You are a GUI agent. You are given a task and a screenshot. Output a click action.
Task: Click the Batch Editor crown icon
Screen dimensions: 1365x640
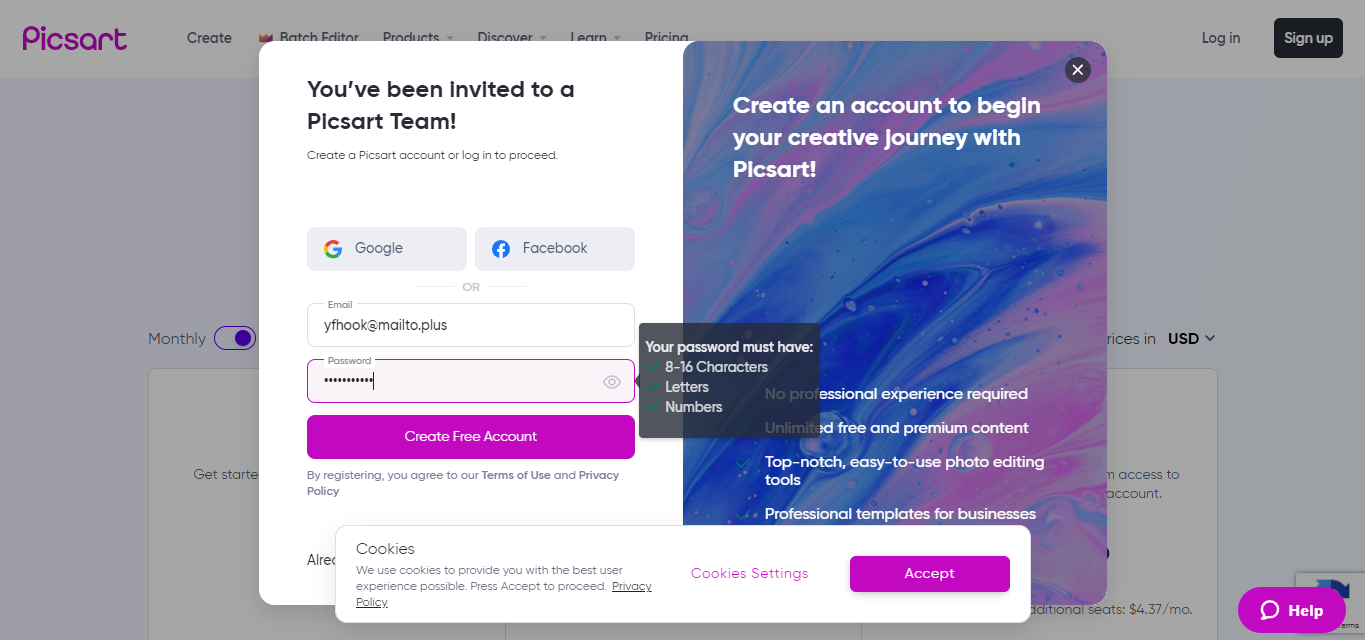(266, 38)
